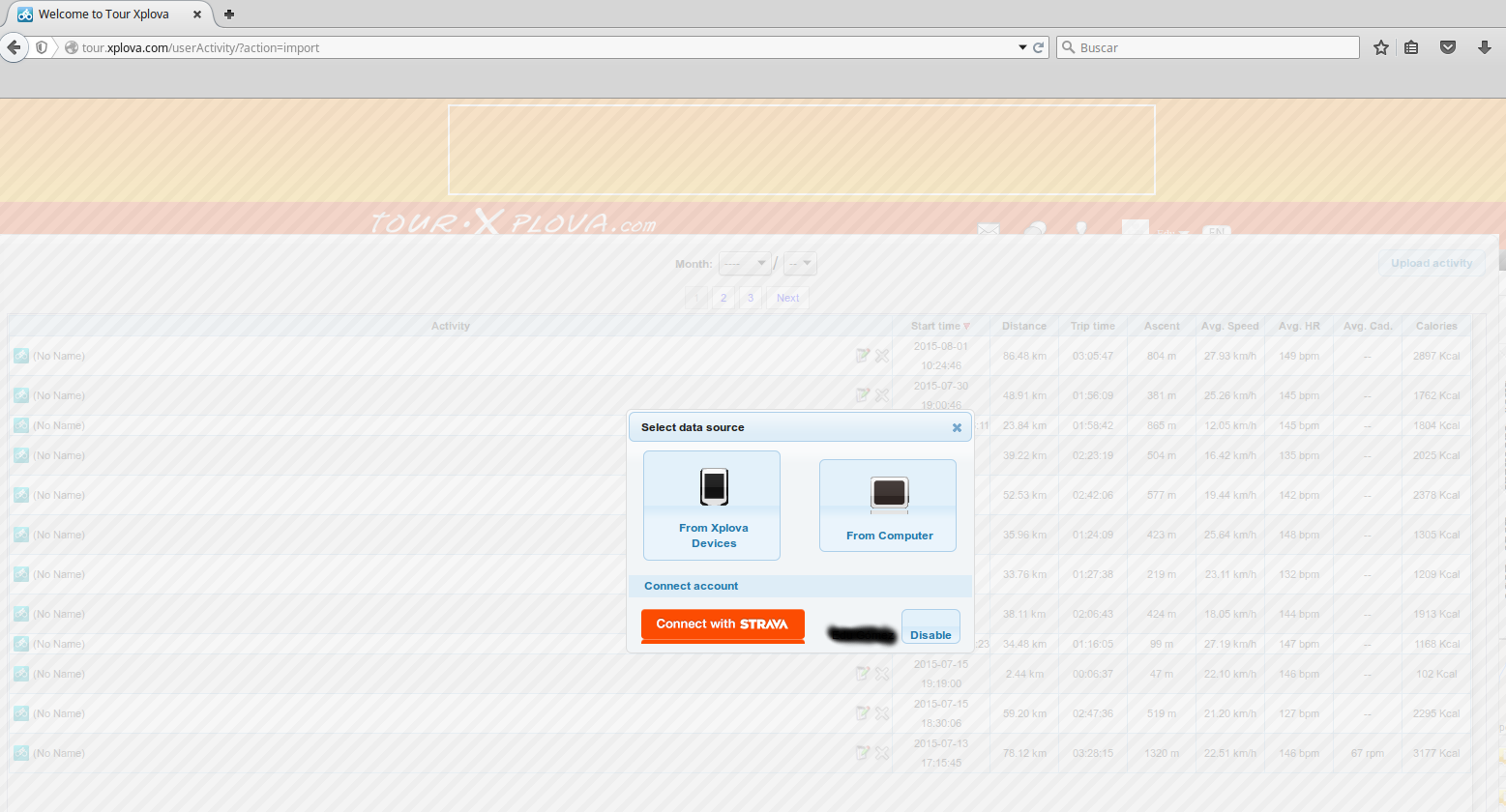Image resolution: width=1506 pixels, height=812 pixels.
Task: Click the 03:28:15 trip time cell
Action: (x=1093, y=753)
